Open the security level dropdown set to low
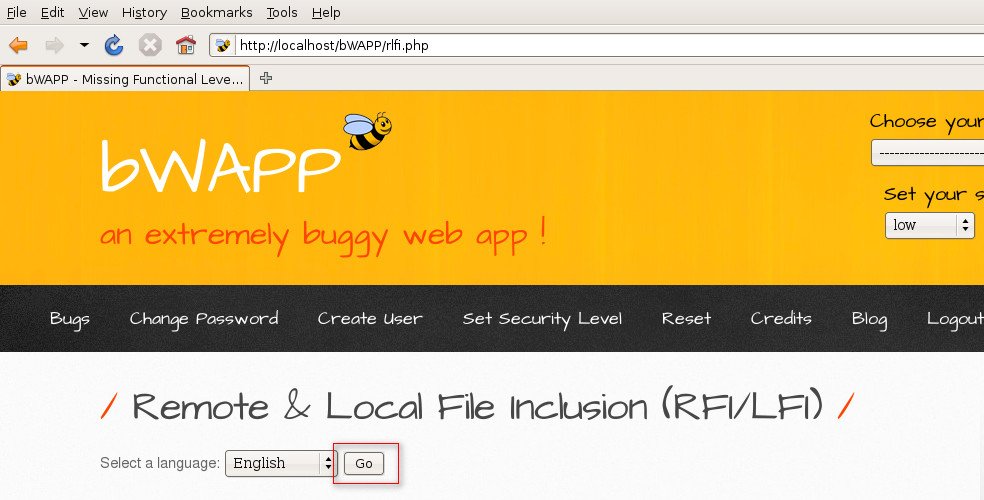Image resolution: width=984 pixels, height=500 pixels. (x=929, y=225)
